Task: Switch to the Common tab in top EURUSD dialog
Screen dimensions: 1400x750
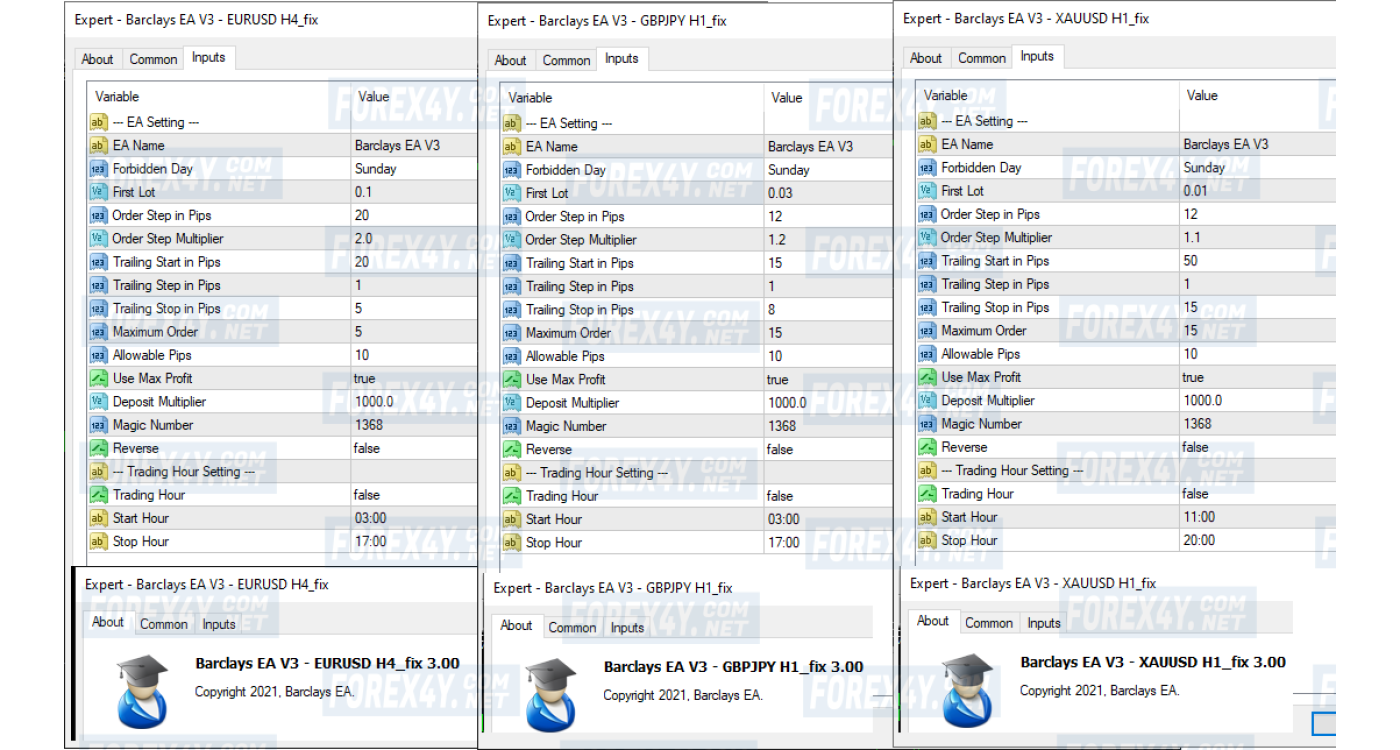Action: click(153, 59)
